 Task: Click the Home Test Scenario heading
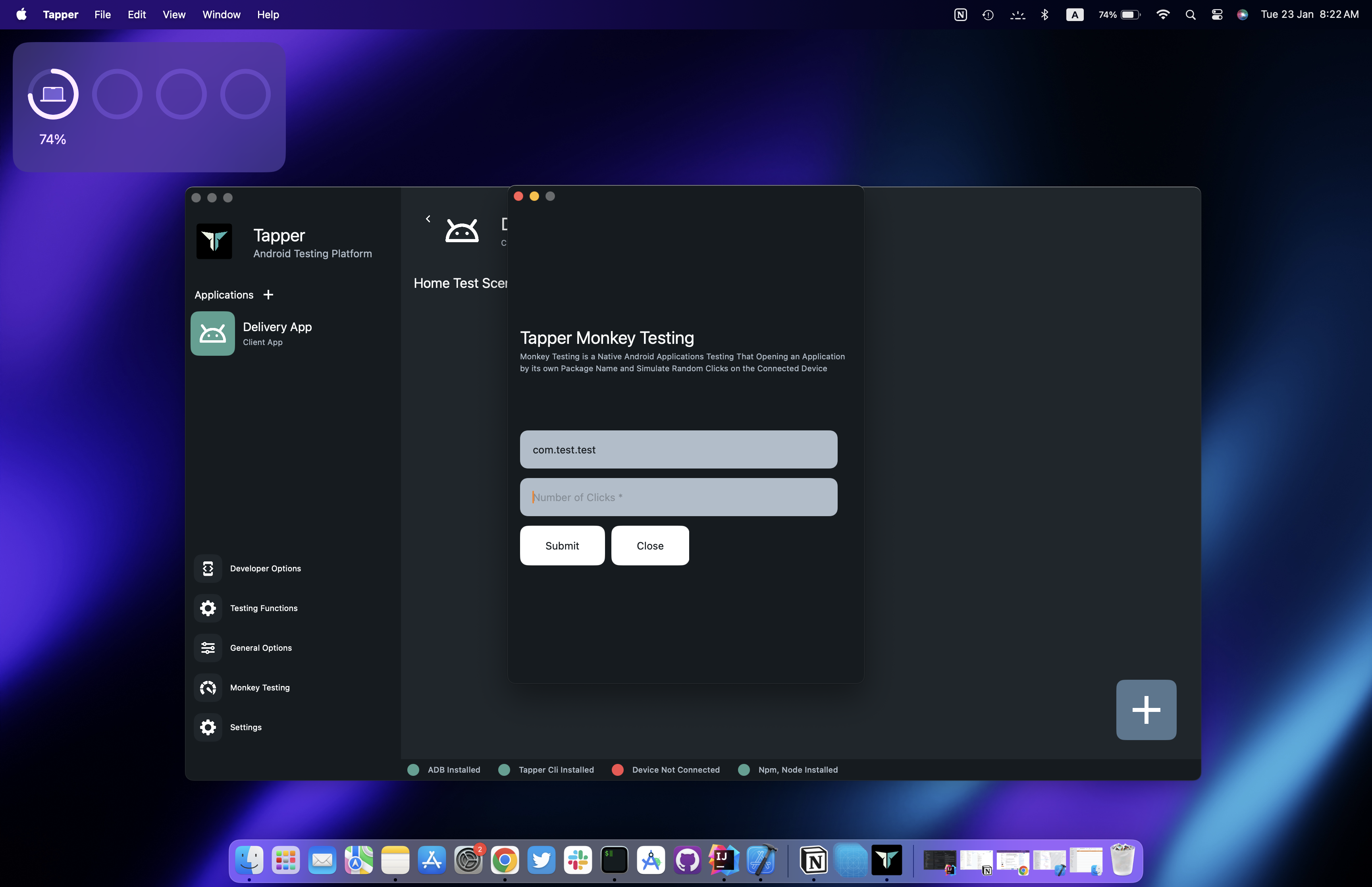coord(461,283)
